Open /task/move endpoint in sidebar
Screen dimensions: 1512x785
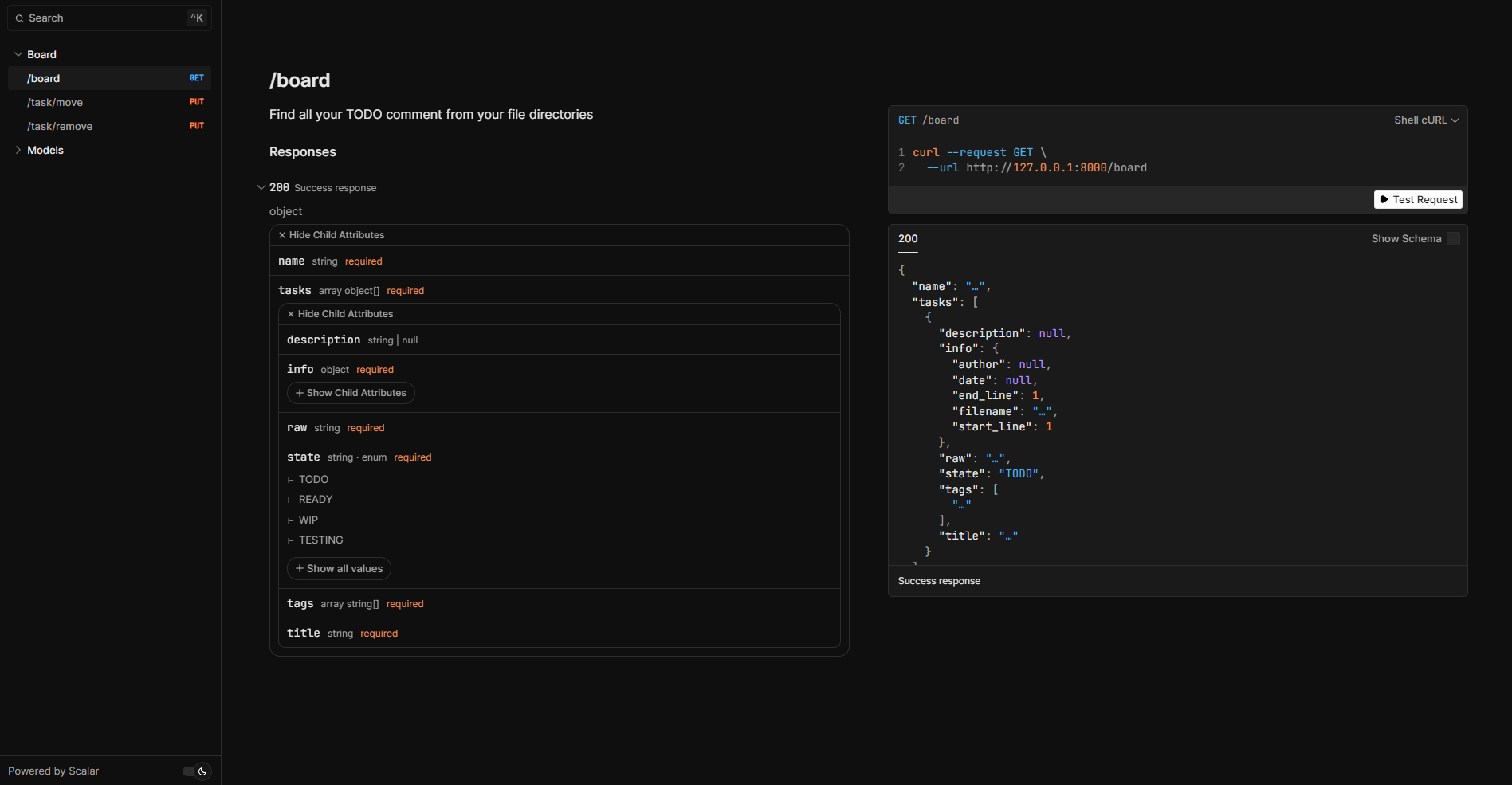[55, 102]
